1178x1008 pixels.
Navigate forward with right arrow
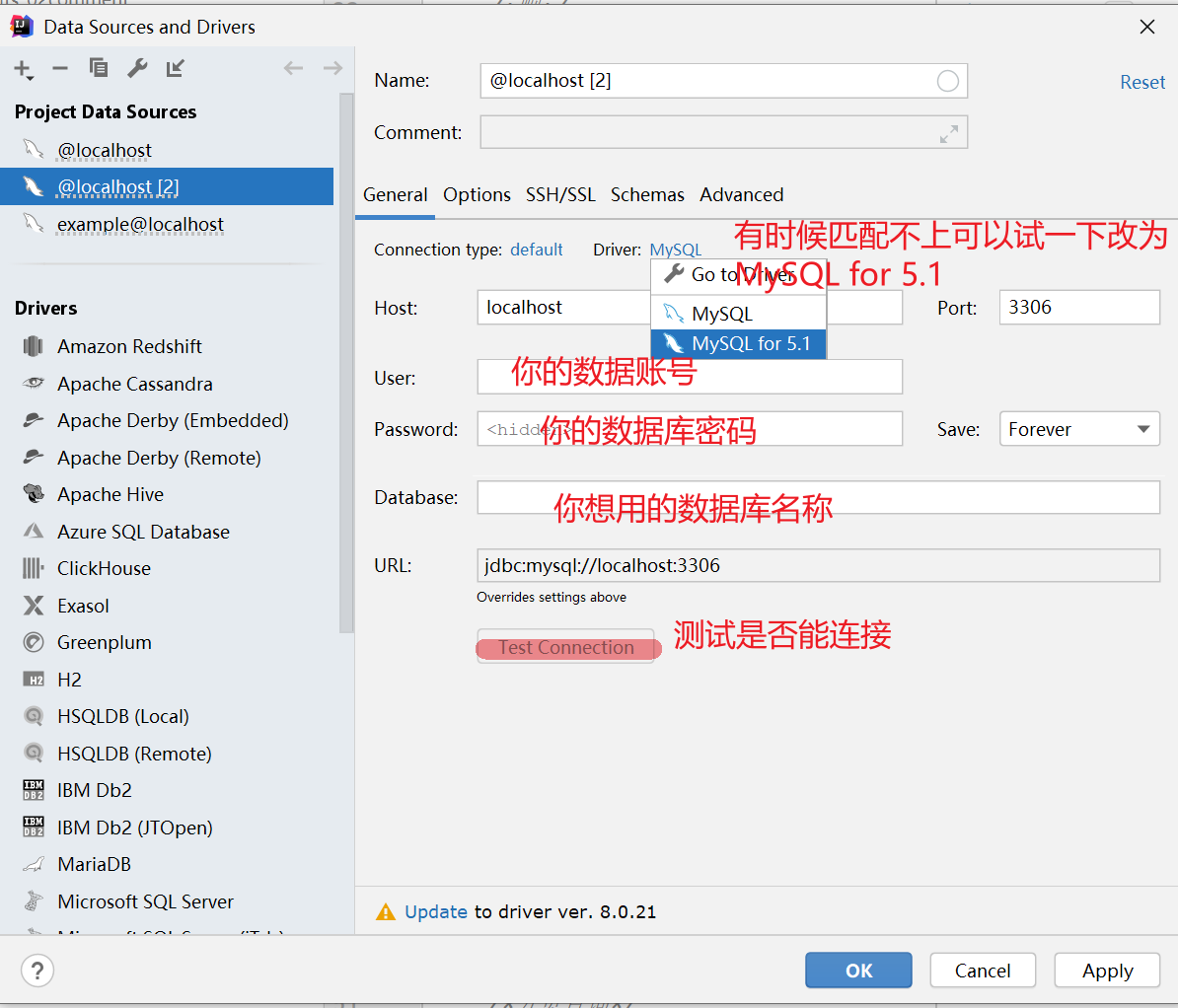332,68
